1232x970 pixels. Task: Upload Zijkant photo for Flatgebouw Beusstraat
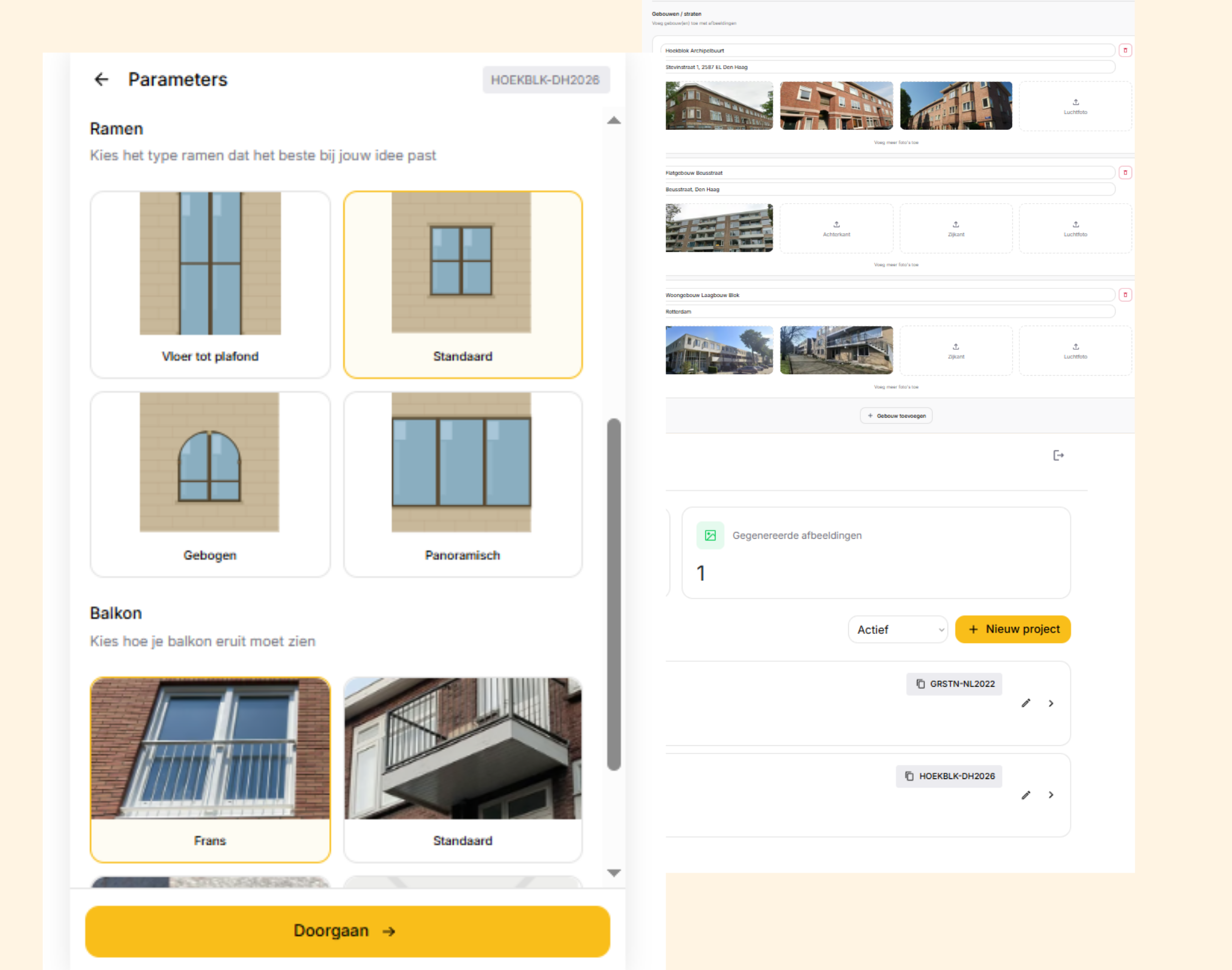pyautogui.click(x=956, y=228)
